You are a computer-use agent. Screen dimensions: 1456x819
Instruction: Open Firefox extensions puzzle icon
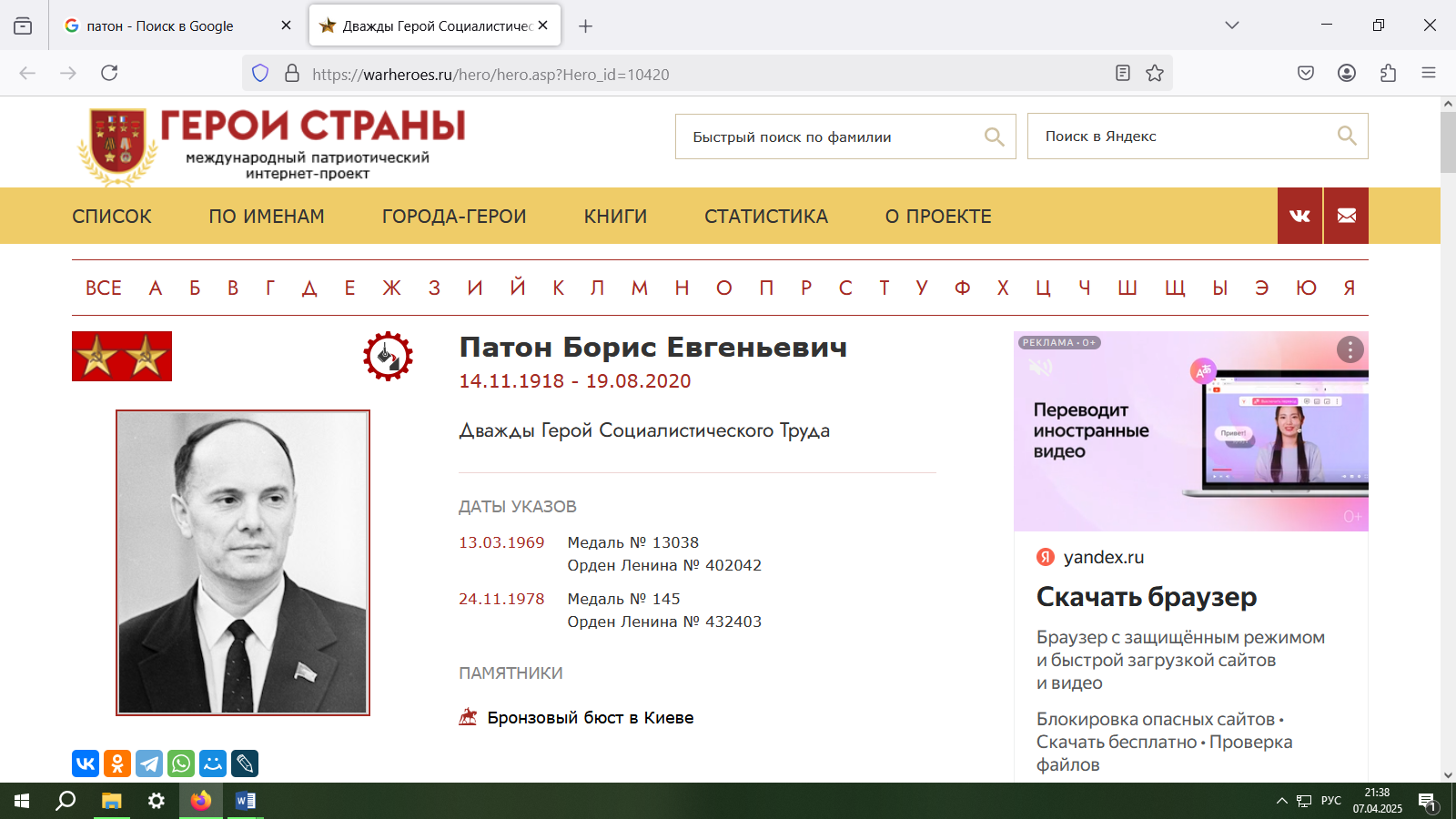[x=1388, y=74]
